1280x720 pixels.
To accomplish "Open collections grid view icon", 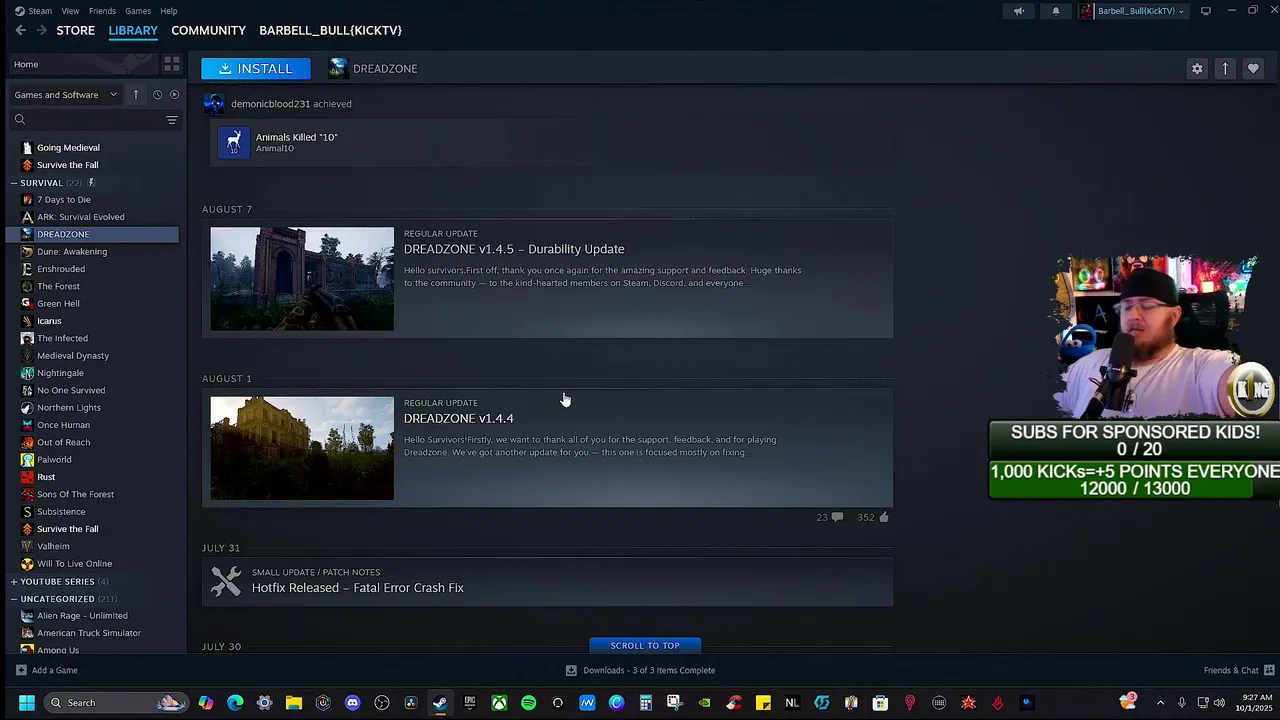I will 172,64.
